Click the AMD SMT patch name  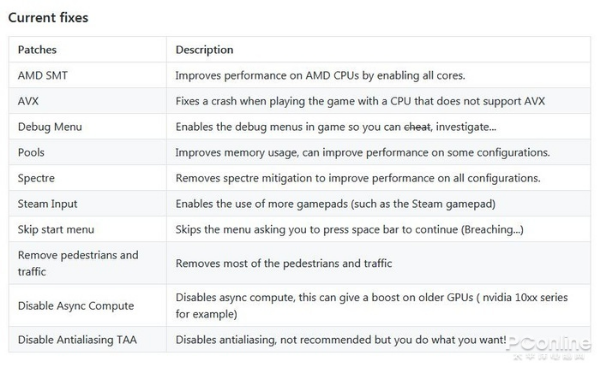click(42, 75)
